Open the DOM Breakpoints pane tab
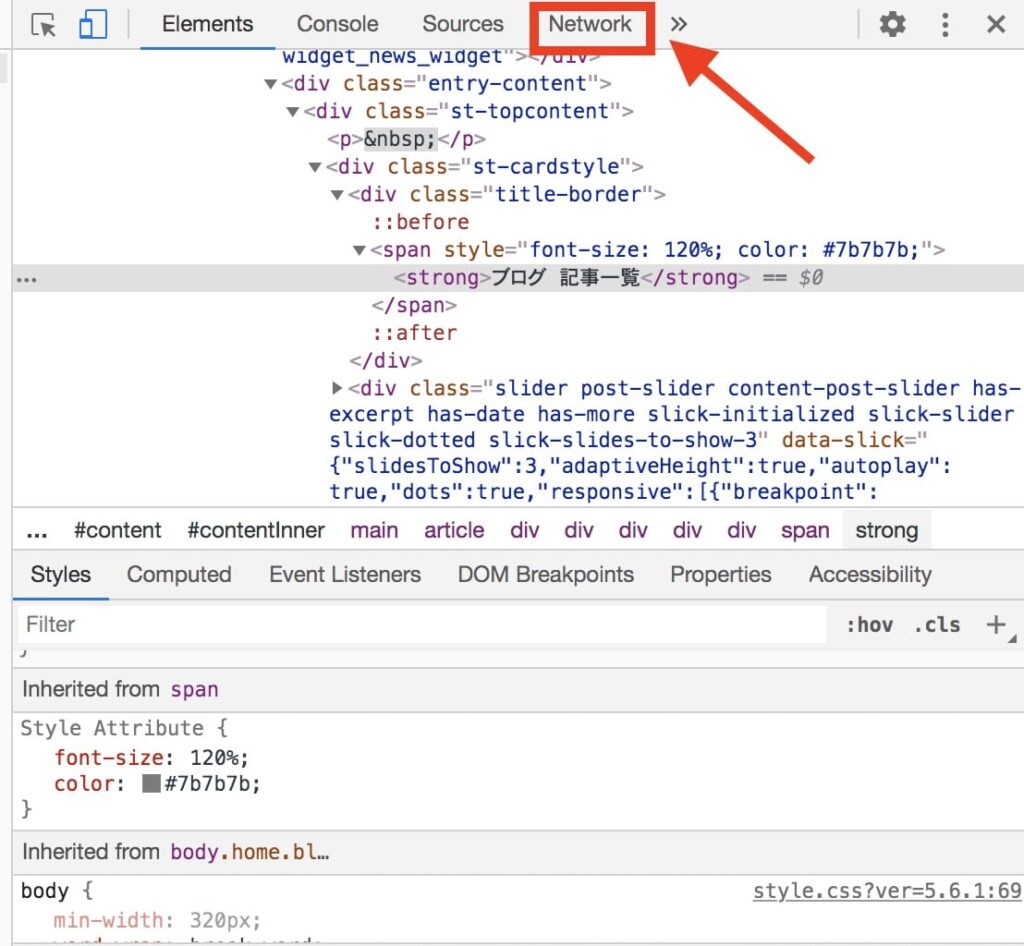Viewport: 1024px width, 946px height. coord(546,575)
